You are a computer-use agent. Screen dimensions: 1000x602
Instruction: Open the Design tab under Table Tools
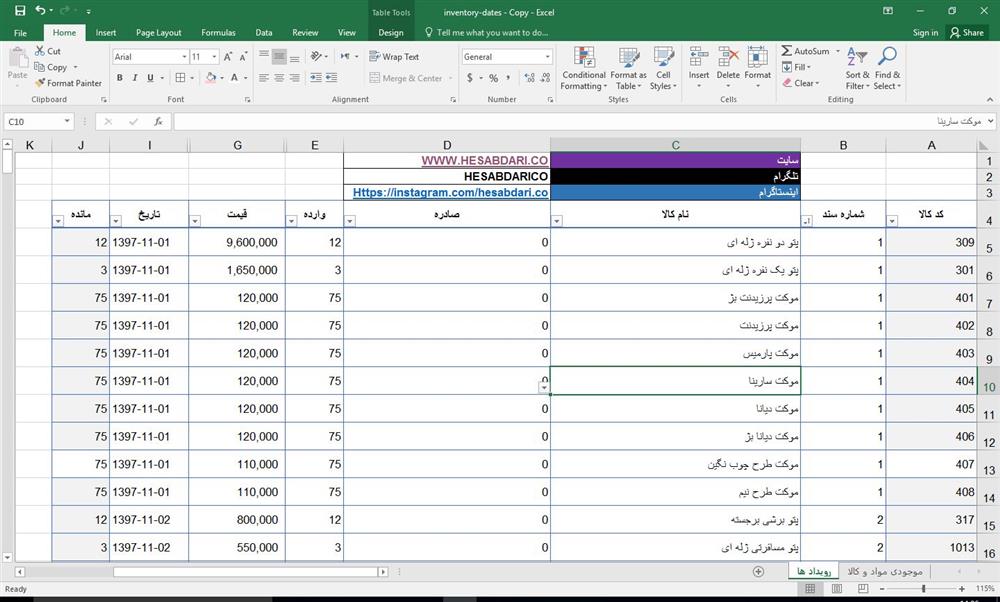[x=390, y=32]
